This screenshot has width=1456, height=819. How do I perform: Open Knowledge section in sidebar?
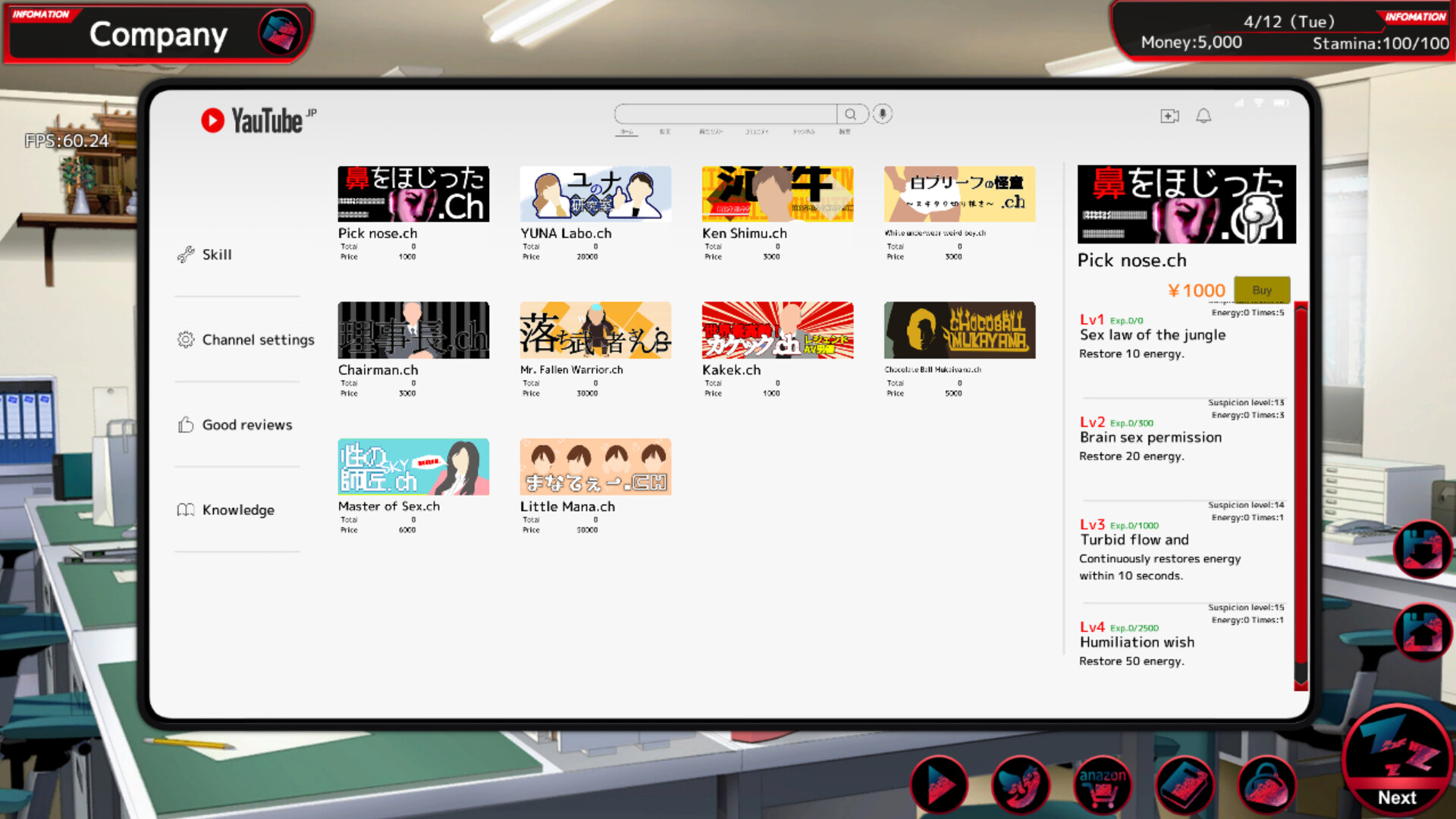click(237, 510)
